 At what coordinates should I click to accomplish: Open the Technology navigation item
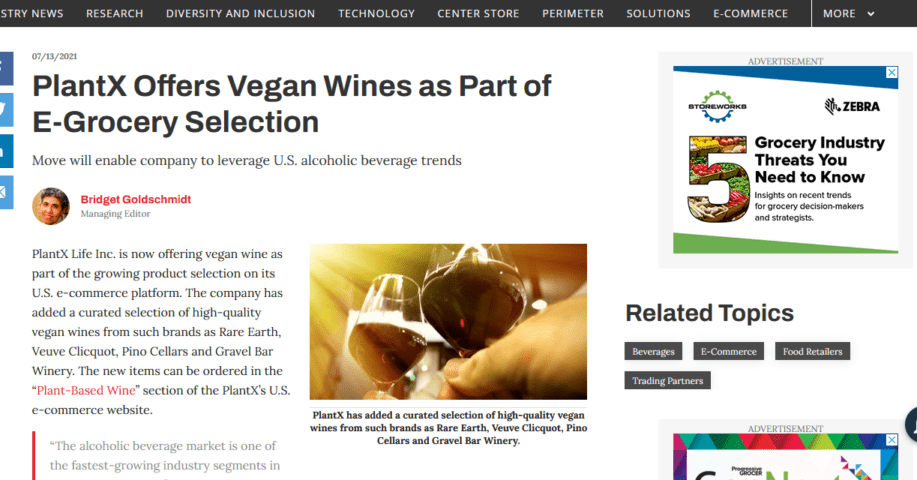(x=377, y=13)
